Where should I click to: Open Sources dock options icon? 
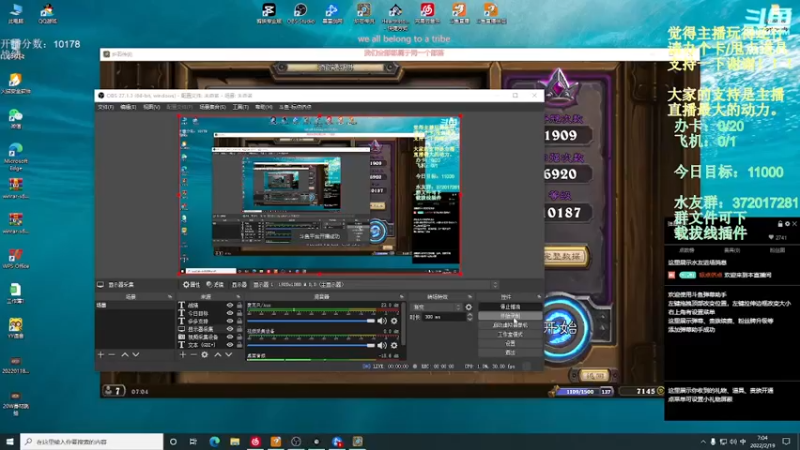pyautogui.click(x=238, y=296)
